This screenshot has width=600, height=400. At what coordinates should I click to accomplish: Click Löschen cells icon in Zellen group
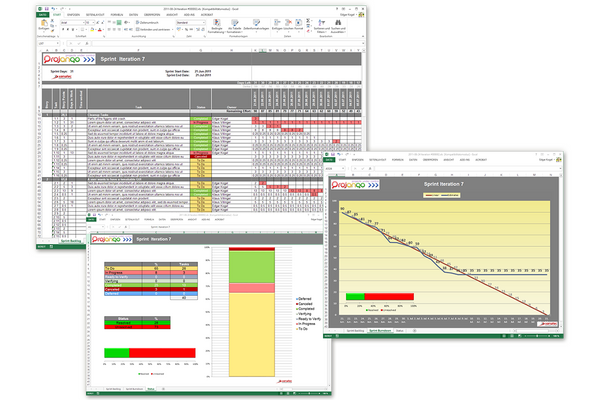[x=288, y=23]
